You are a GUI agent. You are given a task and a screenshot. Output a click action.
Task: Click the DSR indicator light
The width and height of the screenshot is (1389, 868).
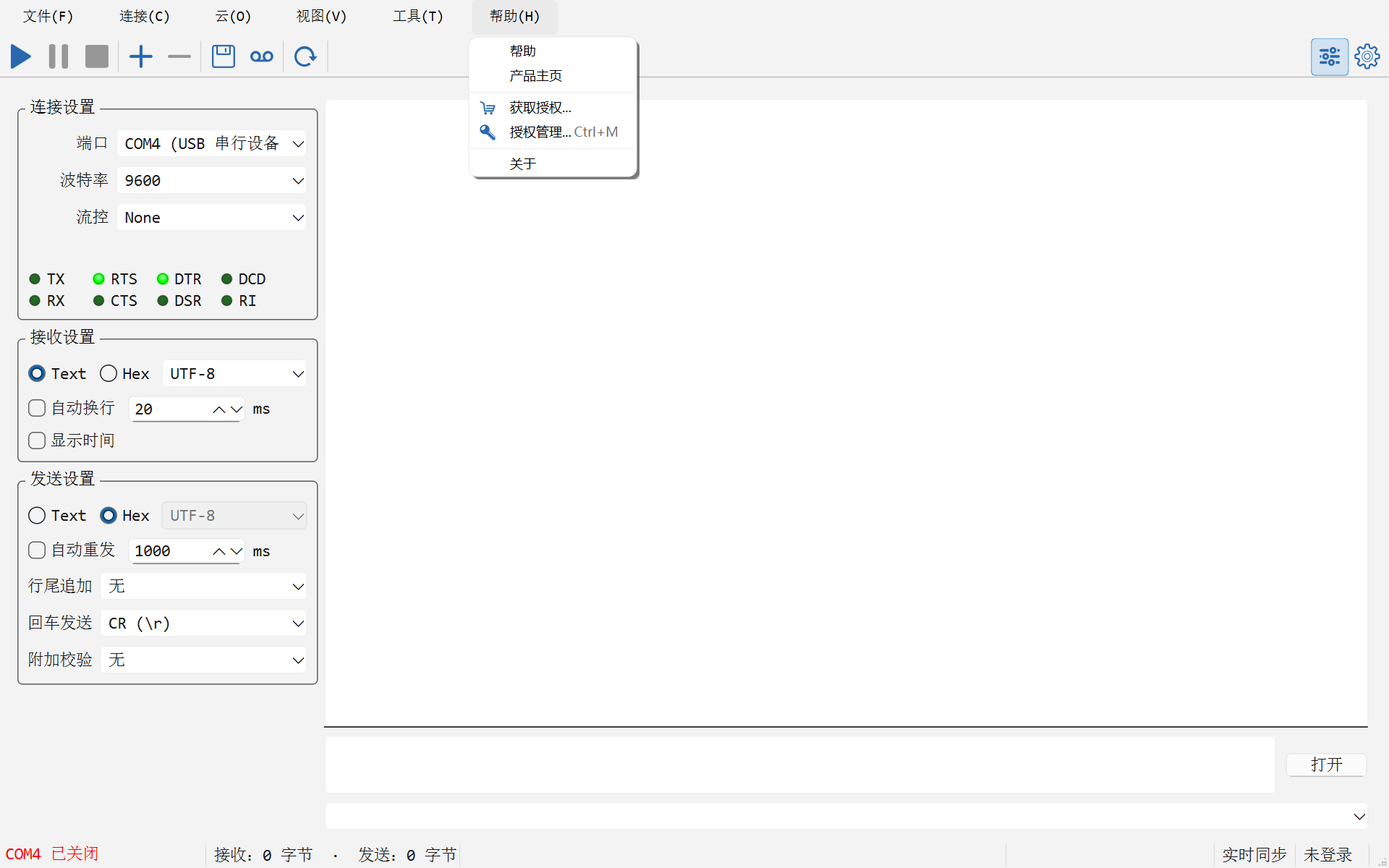point(163,301)
